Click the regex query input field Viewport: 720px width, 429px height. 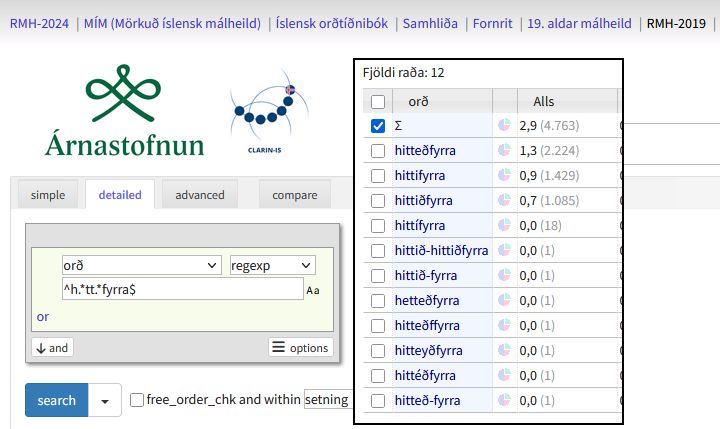(x=183, y=289)
